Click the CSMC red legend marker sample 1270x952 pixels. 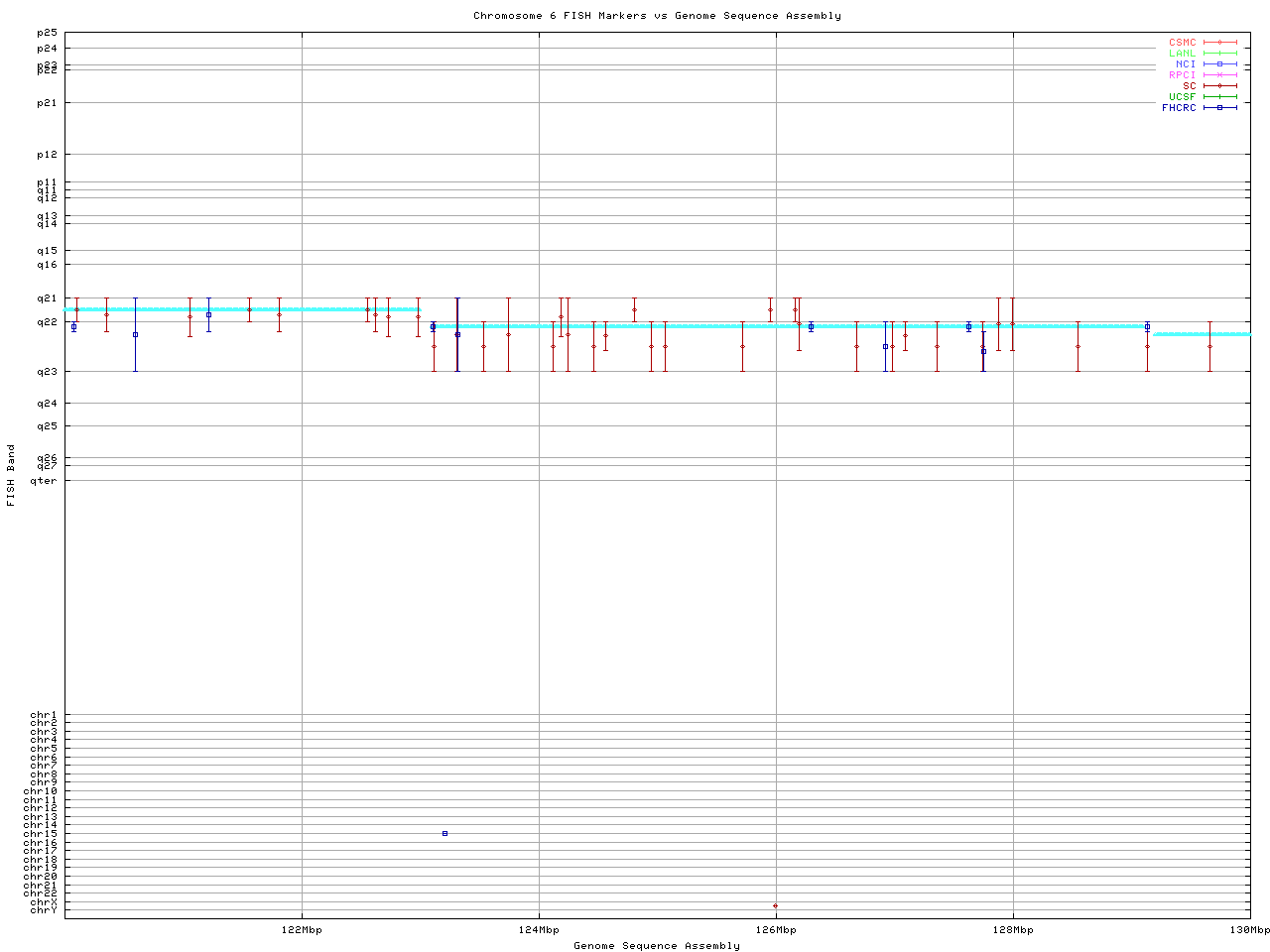pos(1219,43)
